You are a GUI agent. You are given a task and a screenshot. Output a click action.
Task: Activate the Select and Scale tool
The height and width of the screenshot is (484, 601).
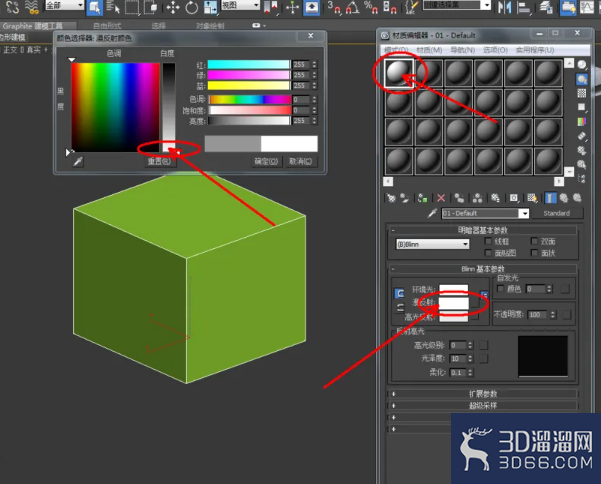coord(210,8)
